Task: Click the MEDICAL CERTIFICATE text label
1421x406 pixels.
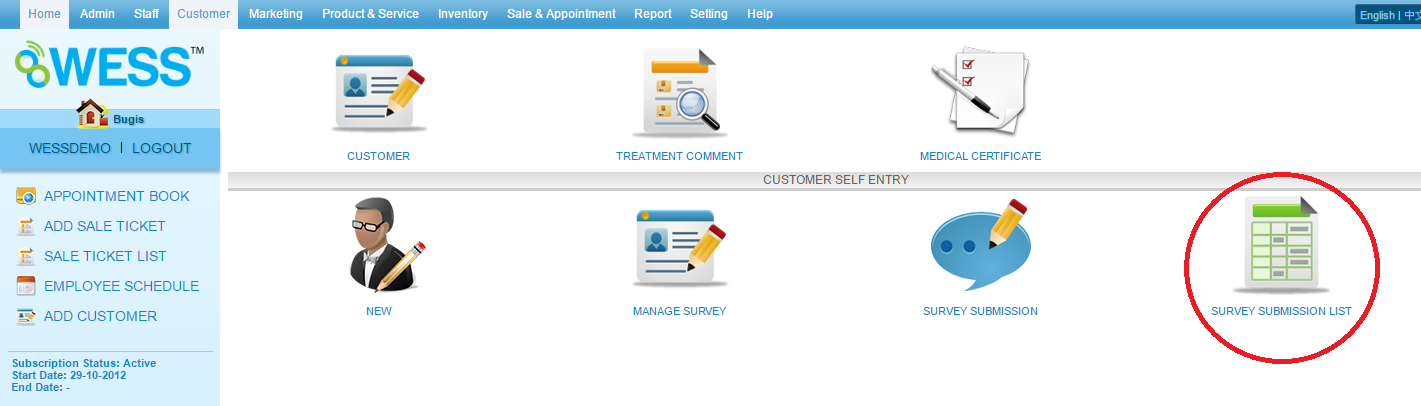Action: click(x=980, y=156)
